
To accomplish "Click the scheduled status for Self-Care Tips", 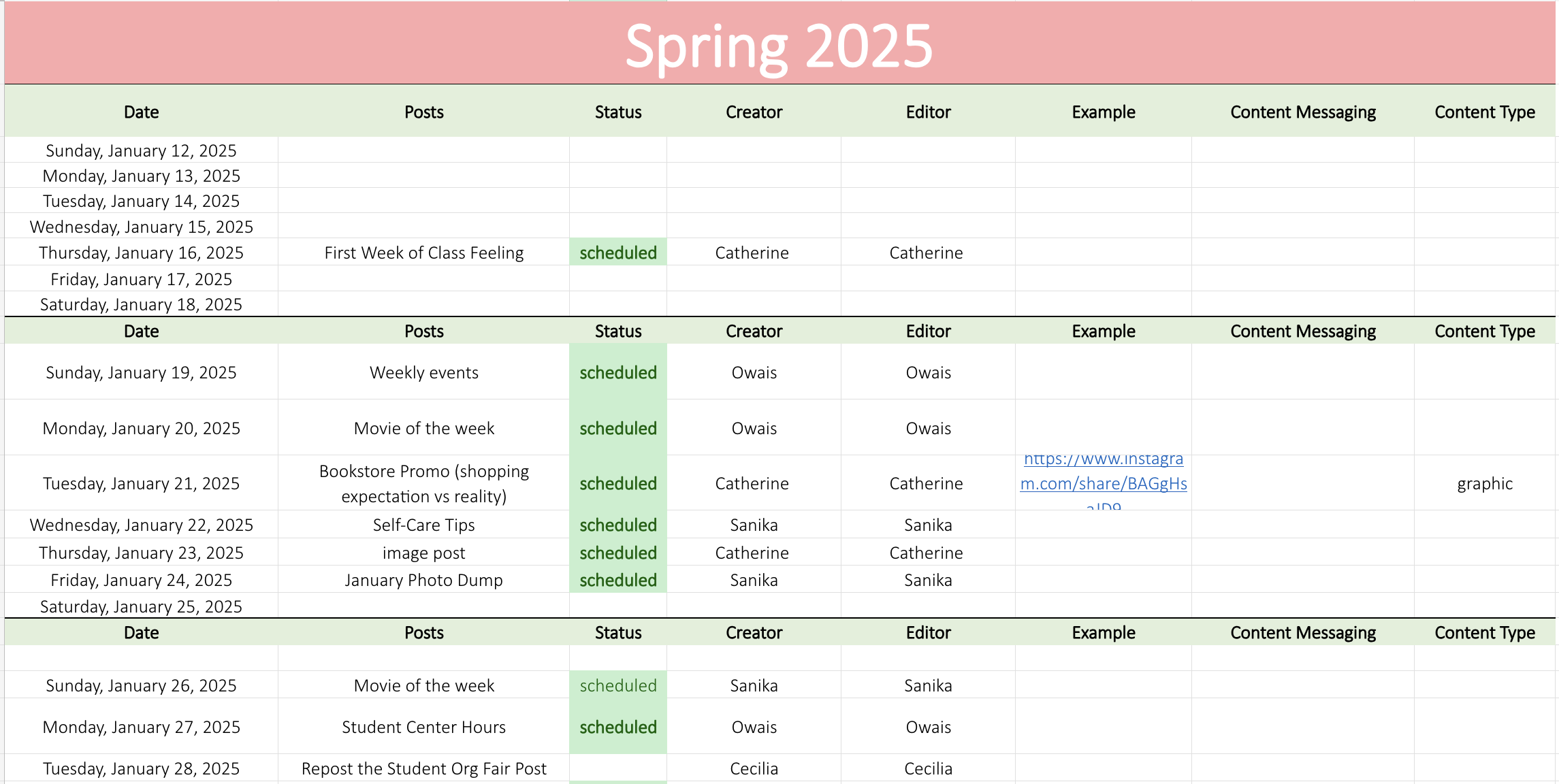I will [x=618, y=525].
